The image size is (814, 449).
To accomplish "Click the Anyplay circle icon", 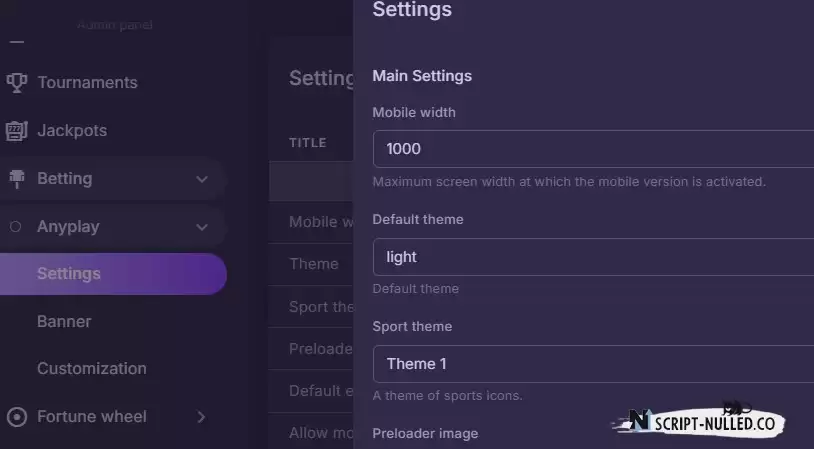I will click(16, 226).
